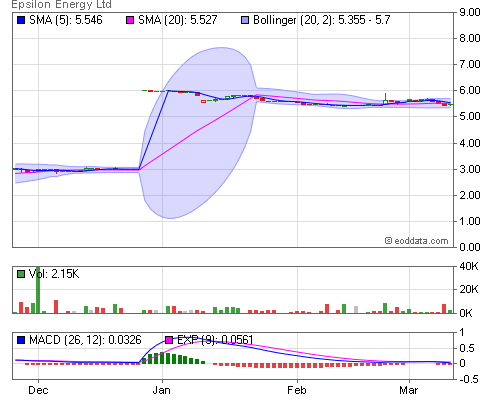Click the green Vol legend swatch
This screenshot has width=490, height=400.
(x=21, y=274)
